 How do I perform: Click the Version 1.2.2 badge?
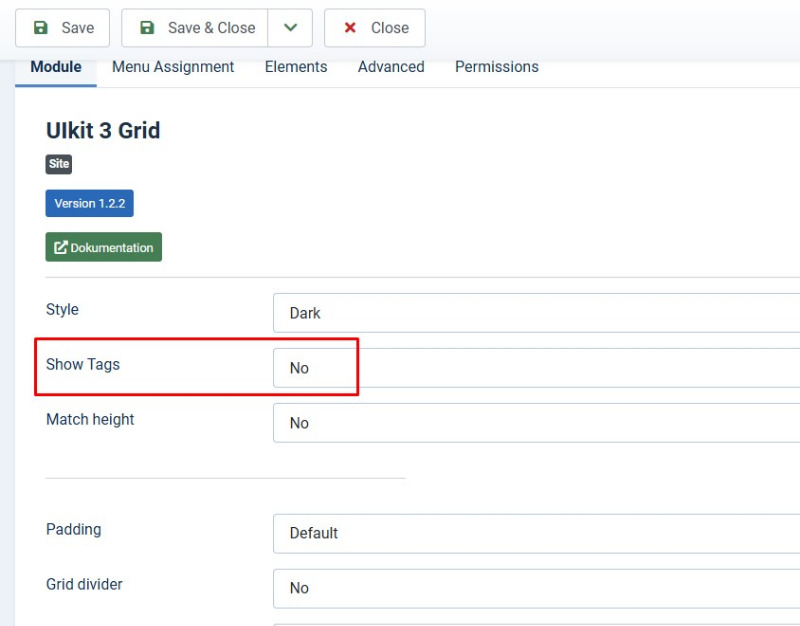pyautogui.click(x=89, y=203)
